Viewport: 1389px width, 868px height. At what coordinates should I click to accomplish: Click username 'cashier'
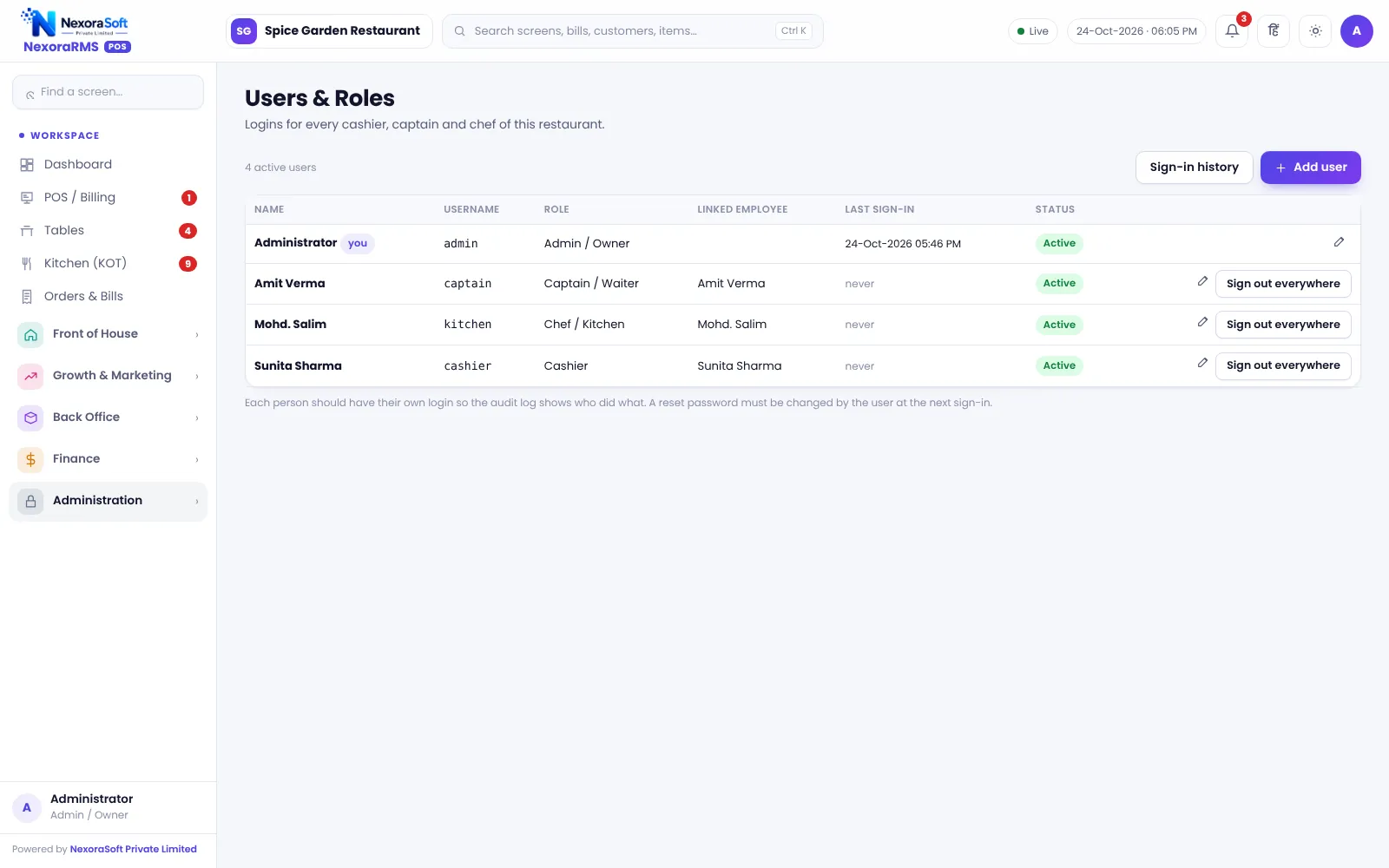click(x=467, y=366)
